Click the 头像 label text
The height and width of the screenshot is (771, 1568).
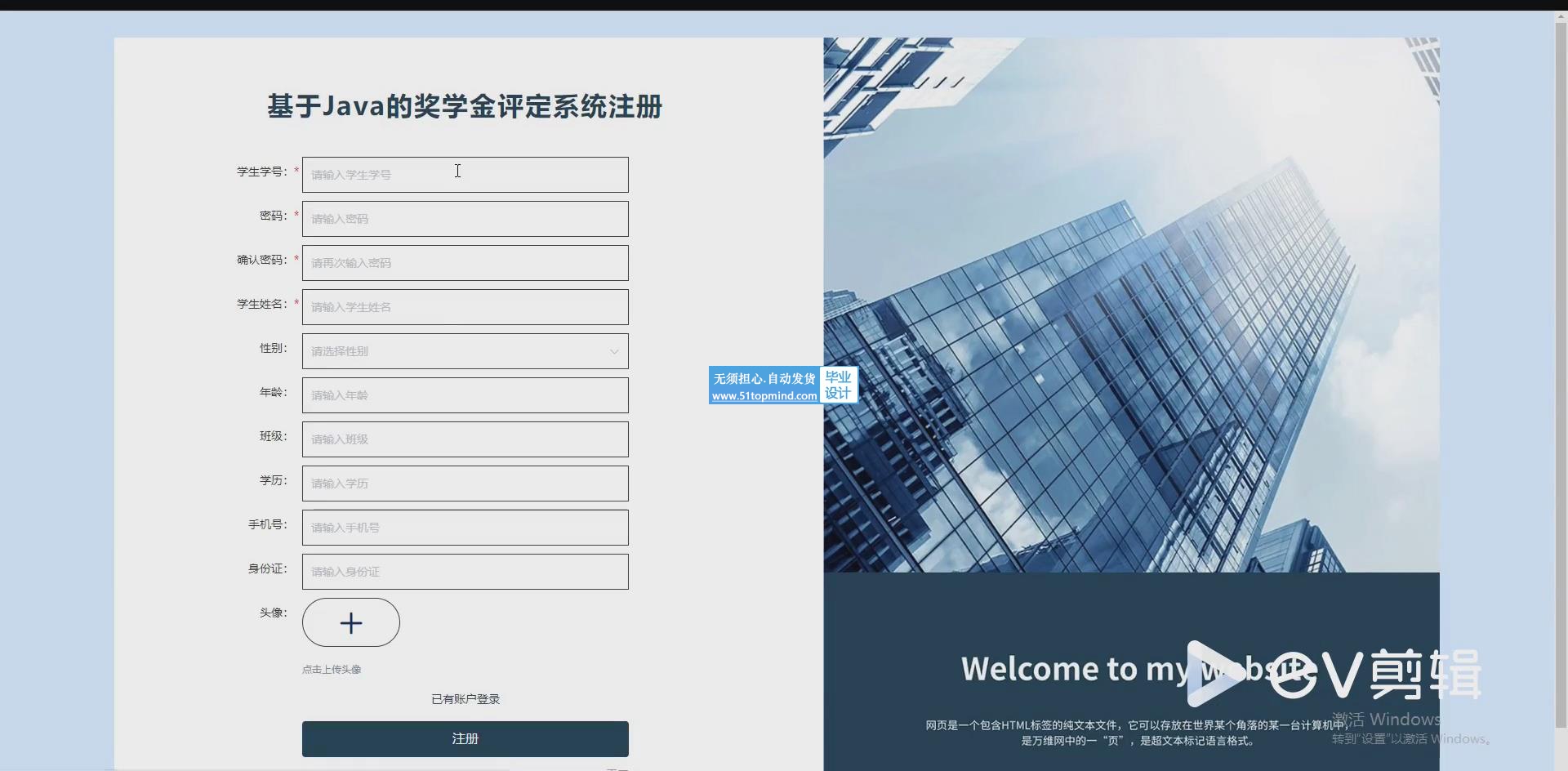point(273,613)
